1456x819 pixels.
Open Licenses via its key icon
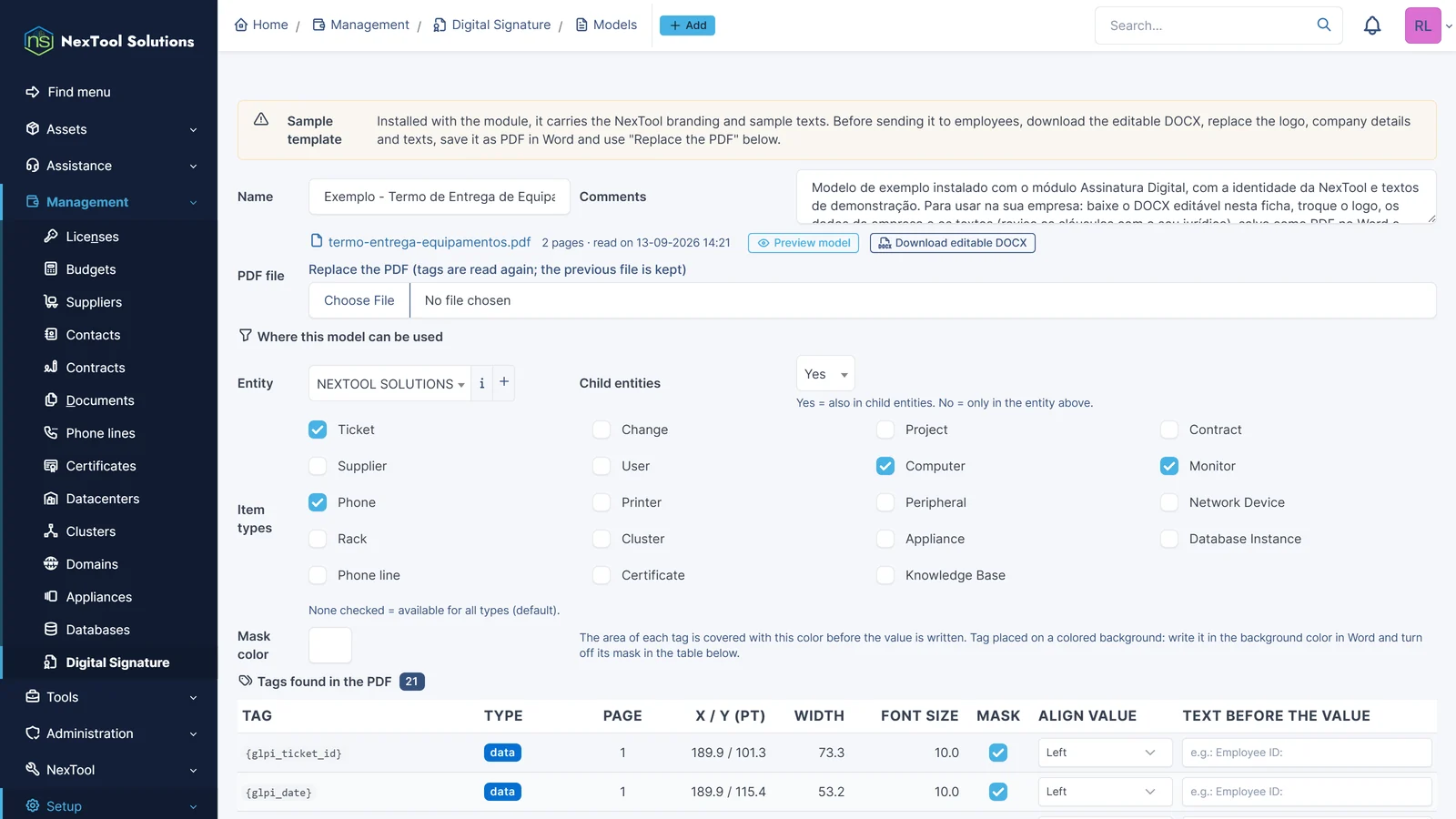pyautogui.click(x=51, y=237)
